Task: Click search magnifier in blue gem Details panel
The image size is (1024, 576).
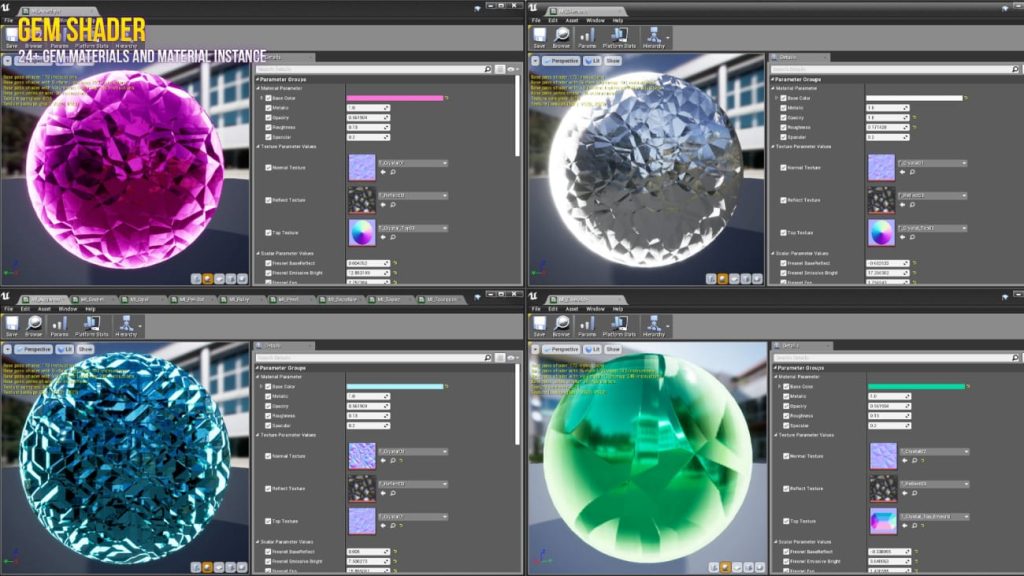Action: coord(487,358)
